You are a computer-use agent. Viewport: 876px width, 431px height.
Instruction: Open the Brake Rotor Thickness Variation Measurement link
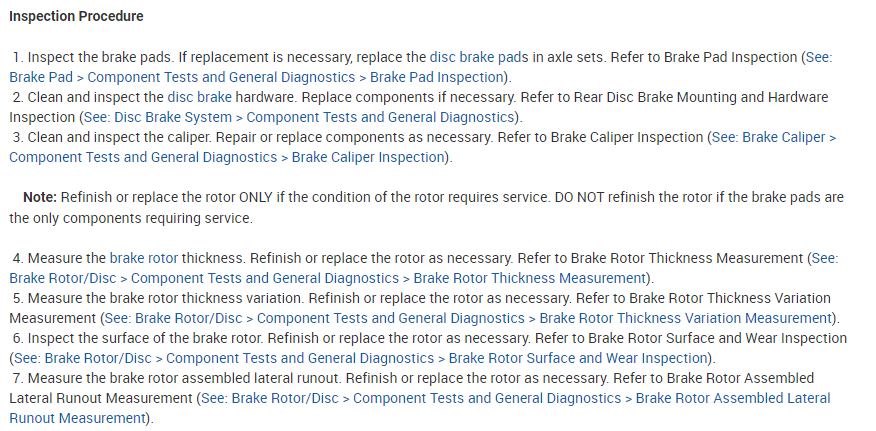coord(468,318)
